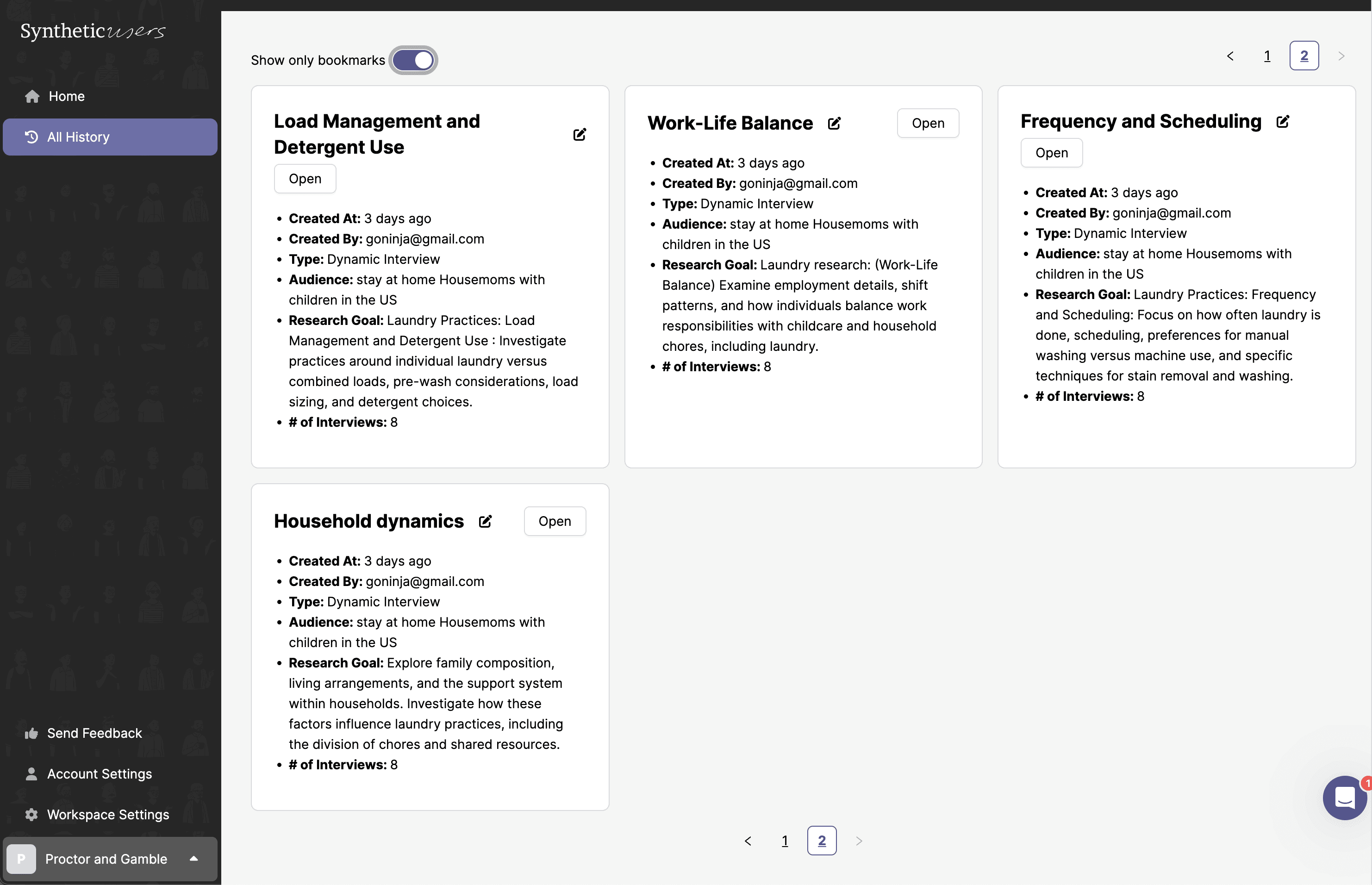This screenshot has width=1372, height=885.
Task: Select All History in the sidebar
Action: click(78, 137)
